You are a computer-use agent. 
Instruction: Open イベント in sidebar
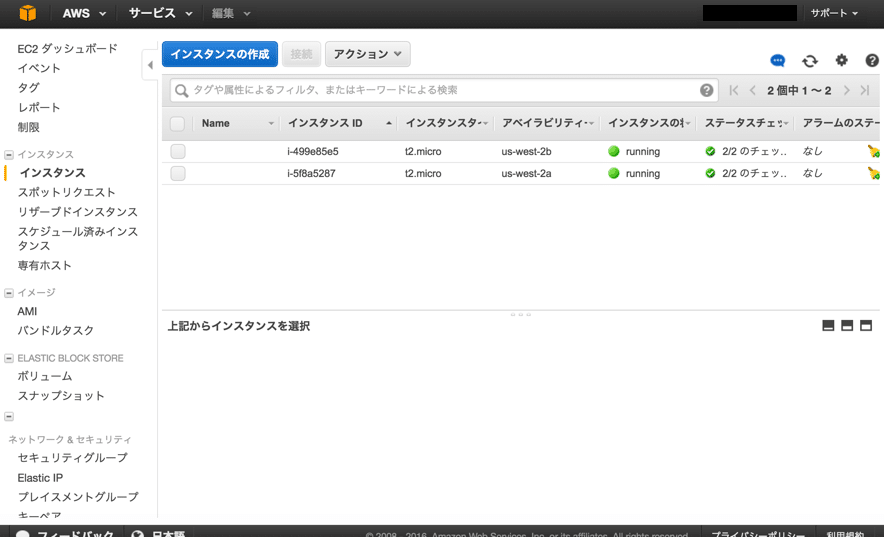(39, 68)
